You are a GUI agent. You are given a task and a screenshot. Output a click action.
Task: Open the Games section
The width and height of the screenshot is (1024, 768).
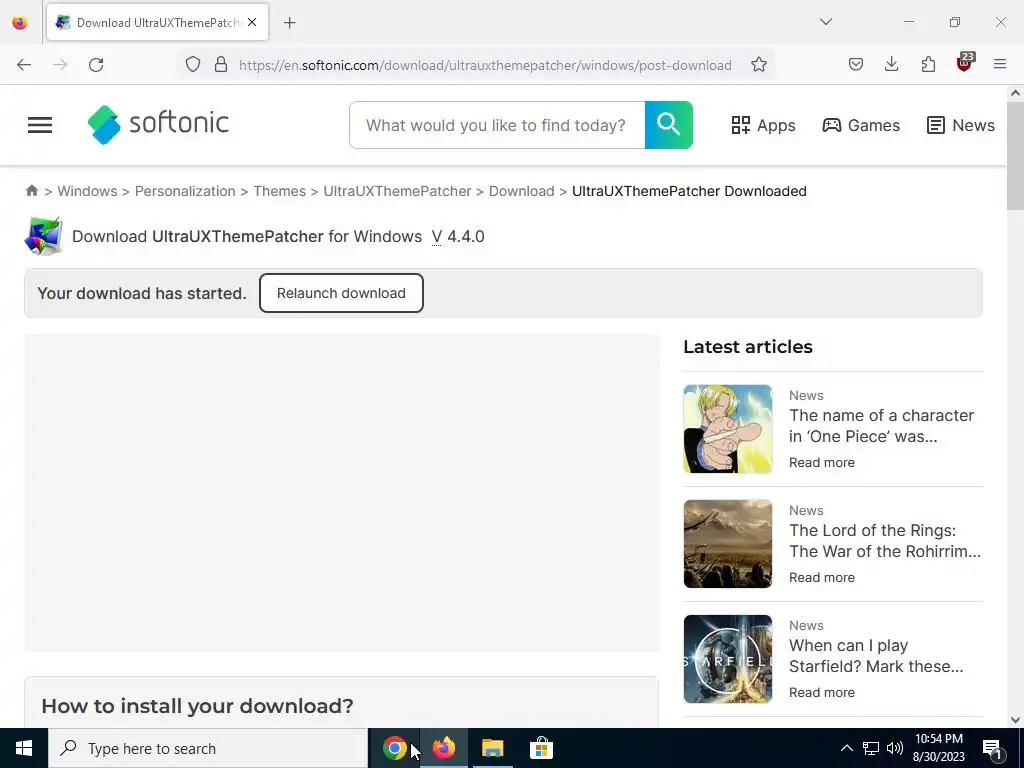861,125
